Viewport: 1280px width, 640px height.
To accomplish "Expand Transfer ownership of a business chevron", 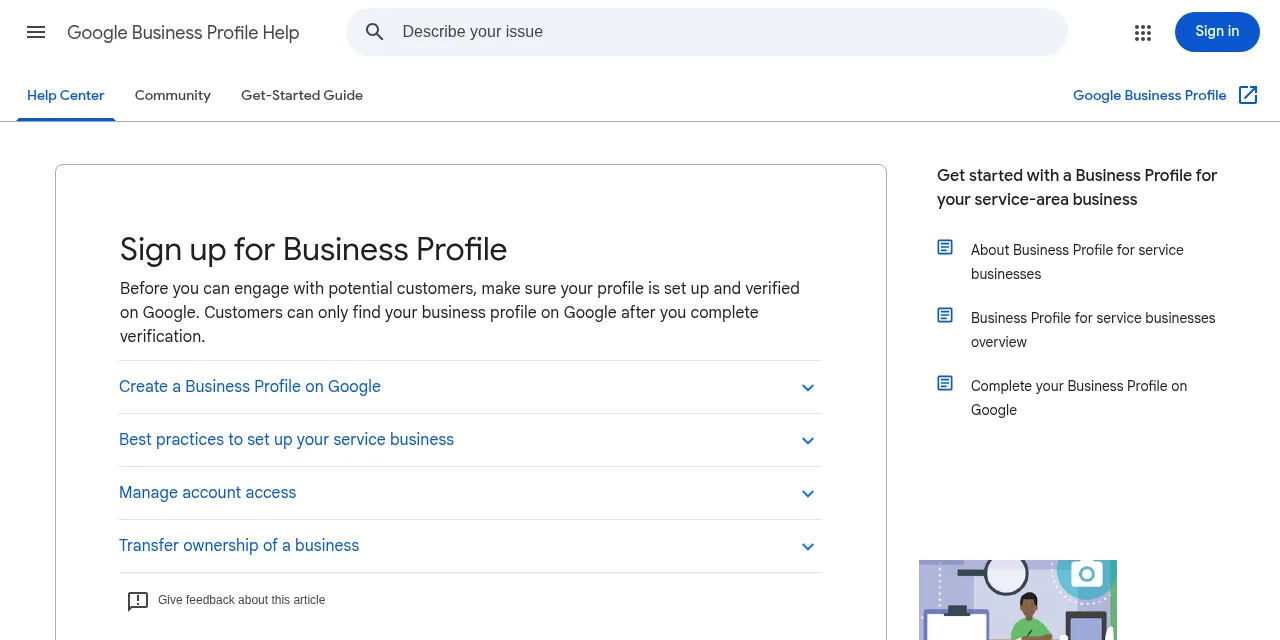I will [x=808, y=547].
